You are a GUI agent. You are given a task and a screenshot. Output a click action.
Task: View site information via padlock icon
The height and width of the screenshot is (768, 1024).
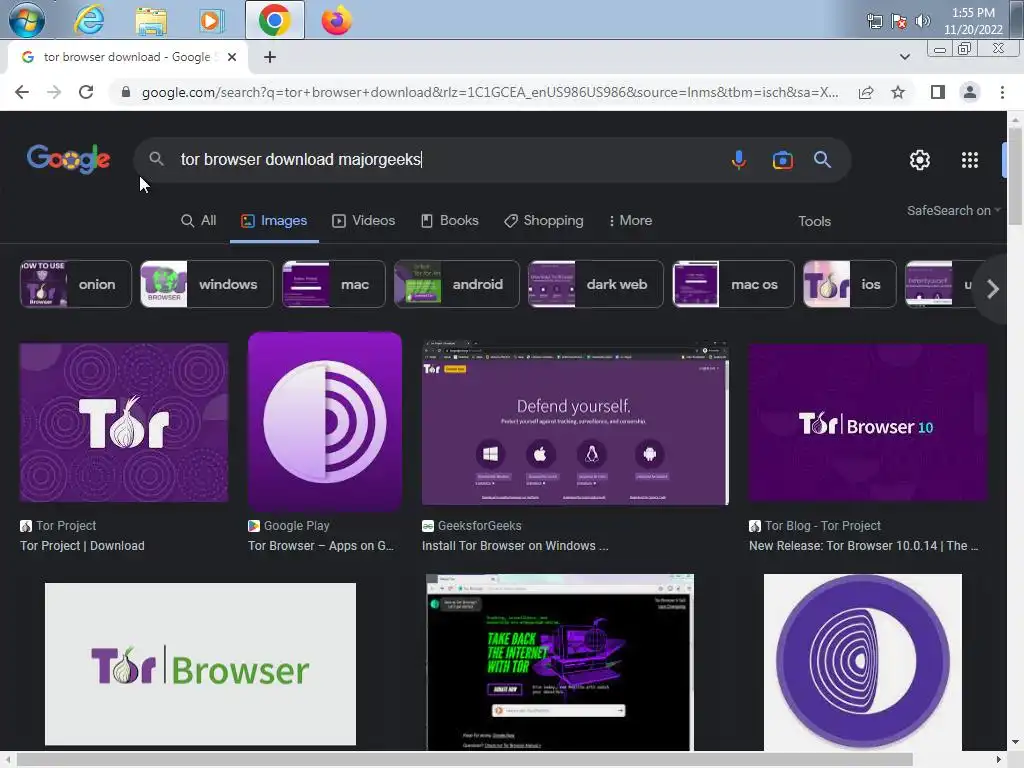coord(125,92)
